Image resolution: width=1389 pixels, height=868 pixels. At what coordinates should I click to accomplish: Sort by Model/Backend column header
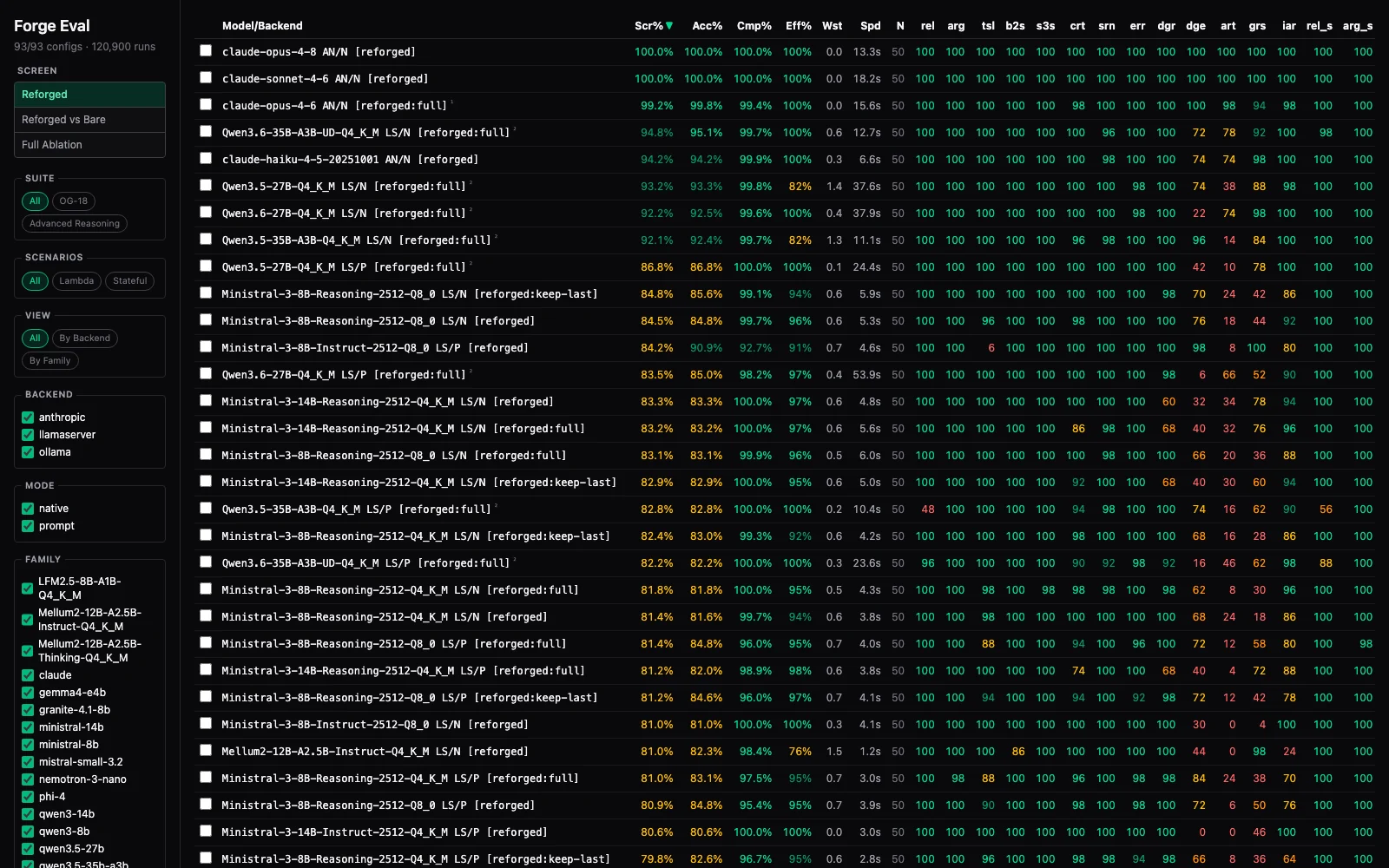(262, 26)
